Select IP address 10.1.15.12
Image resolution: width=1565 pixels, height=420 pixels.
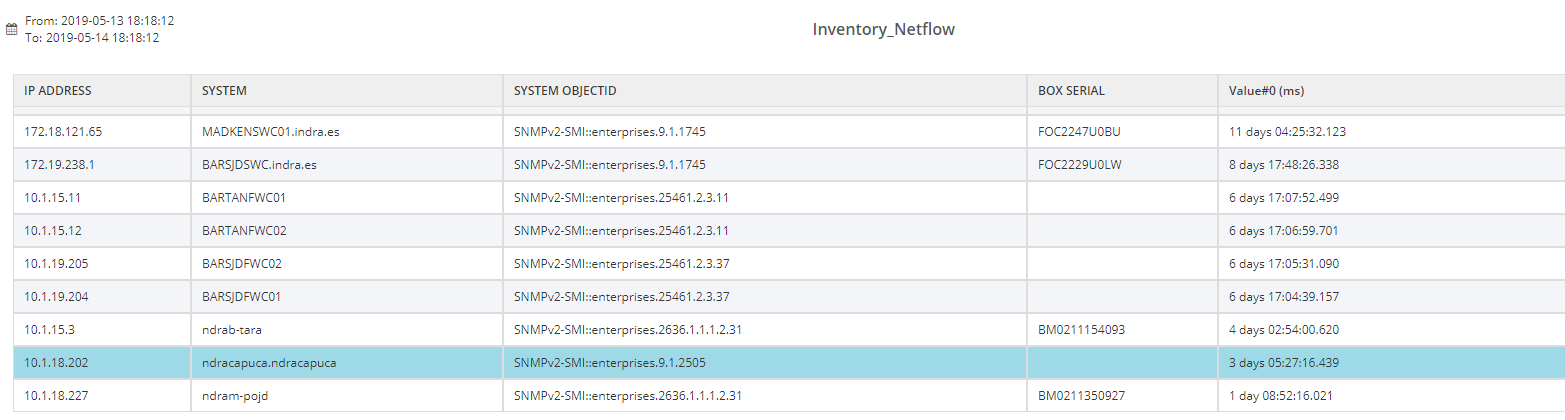click(53, 230)
